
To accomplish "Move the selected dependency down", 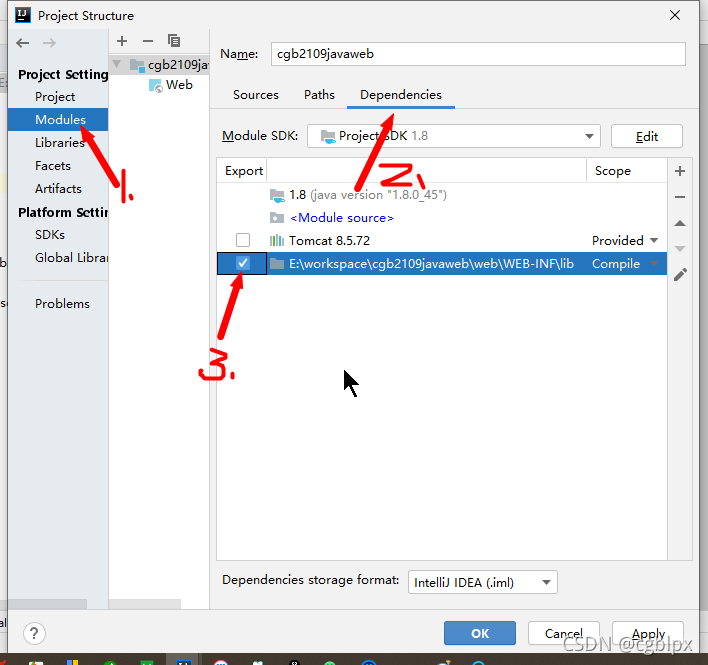I will coord(680,249).
